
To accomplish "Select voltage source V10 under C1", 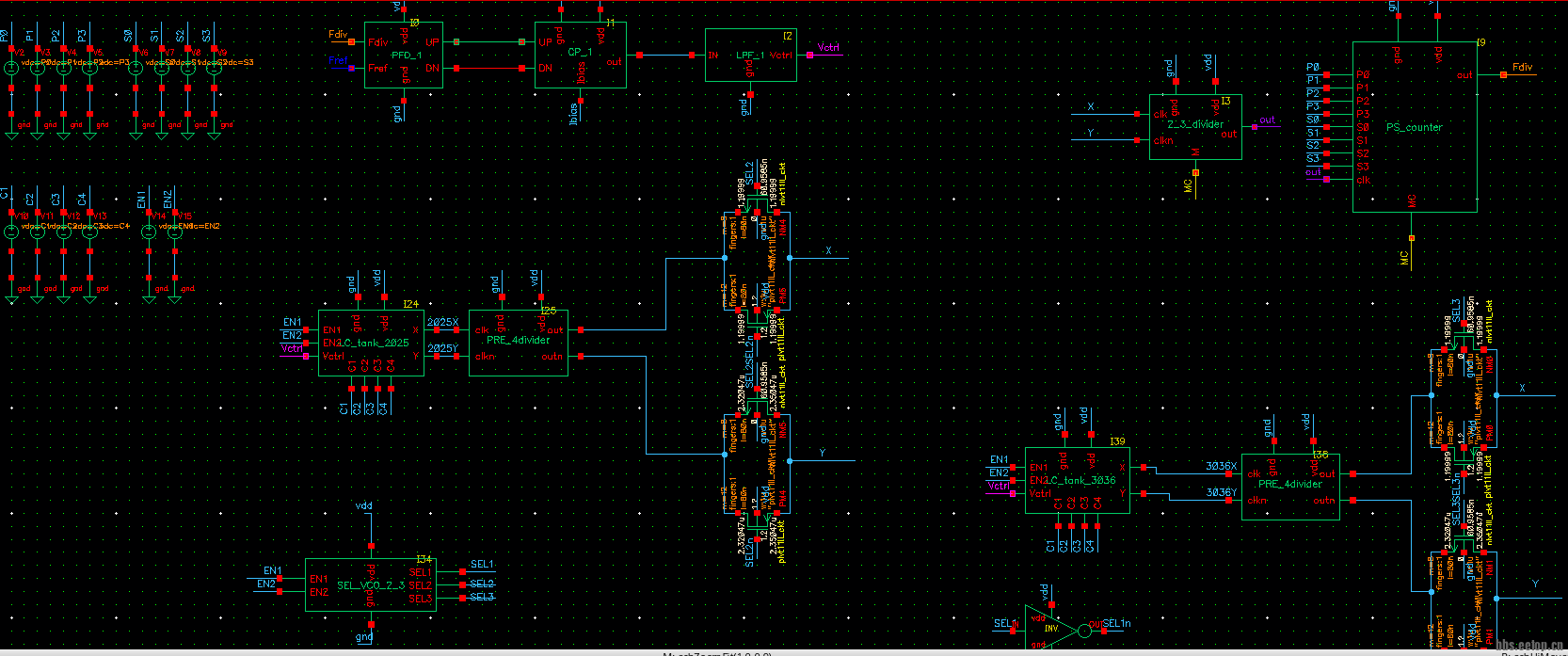I will (x=11, y=232).
